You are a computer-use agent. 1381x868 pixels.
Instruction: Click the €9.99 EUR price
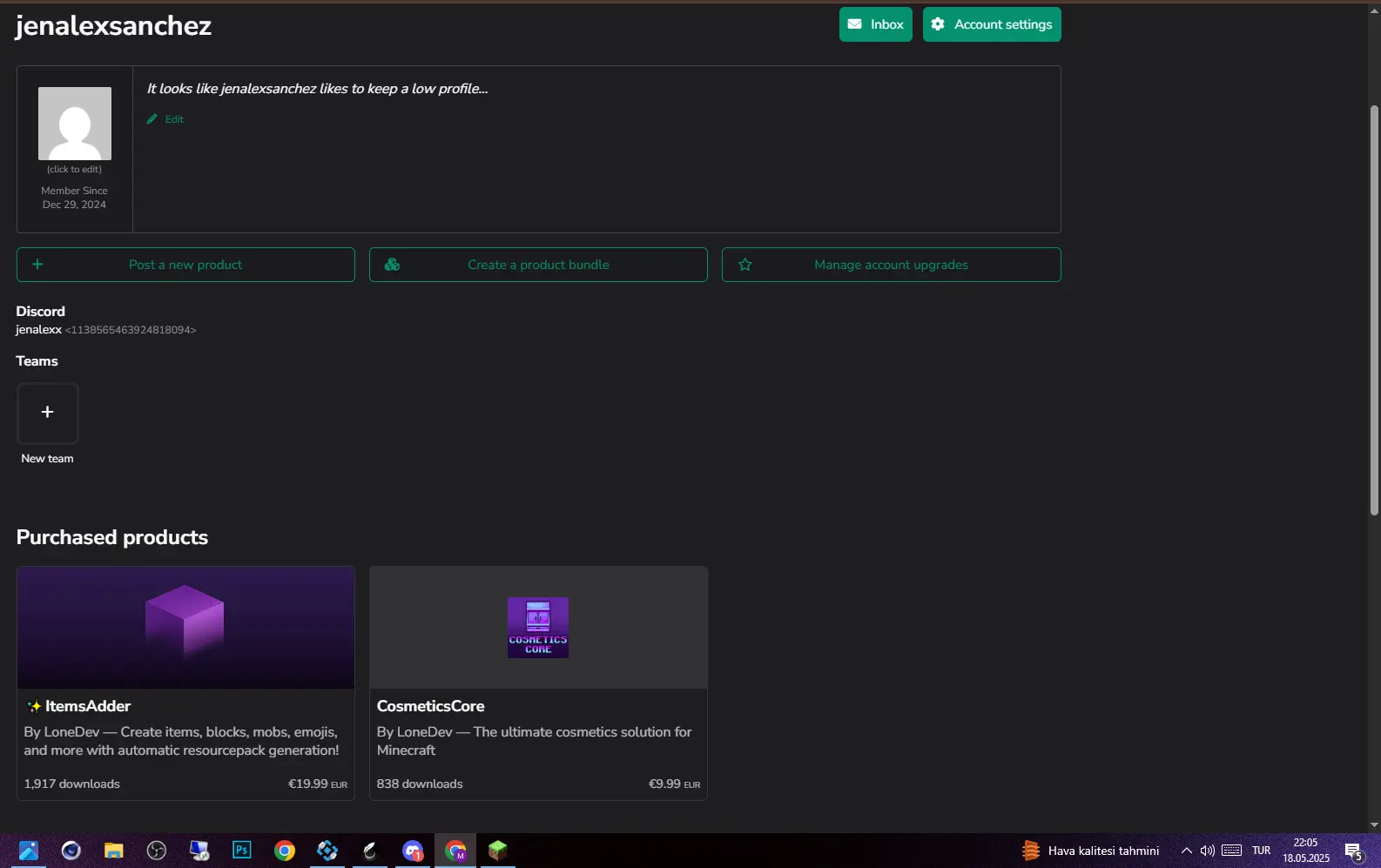(x=674, y=784)
